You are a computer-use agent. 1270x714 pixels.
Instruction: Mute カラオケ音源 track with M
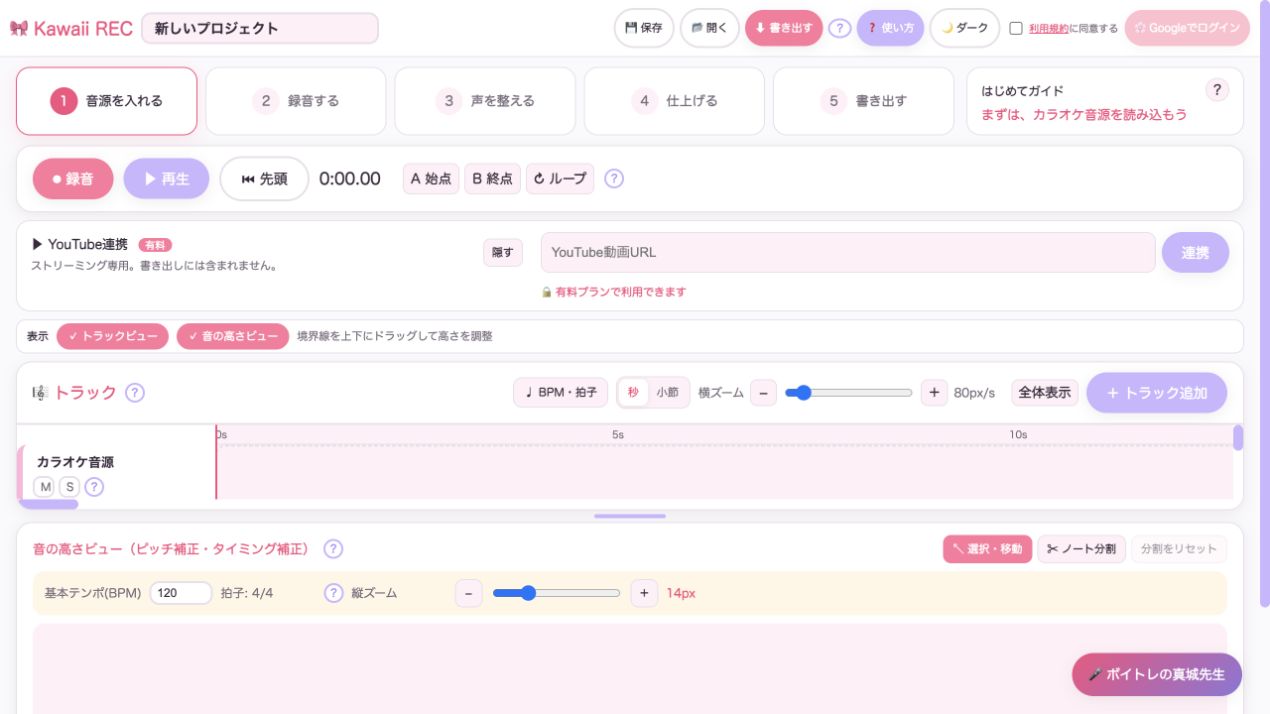[x=45, y=487]
